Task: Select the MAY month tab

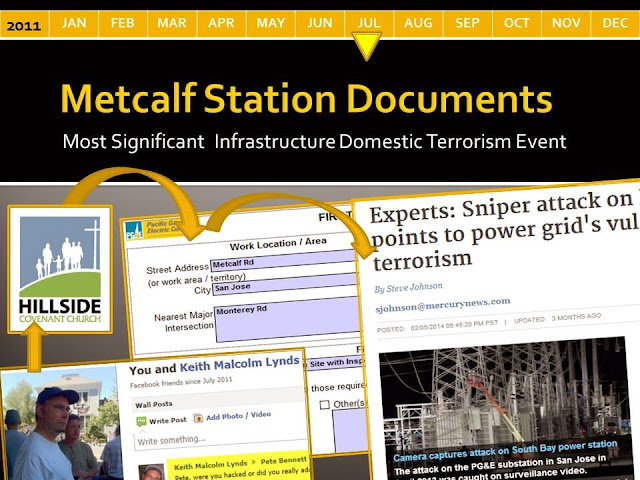Action: click(x=271, y=23)
